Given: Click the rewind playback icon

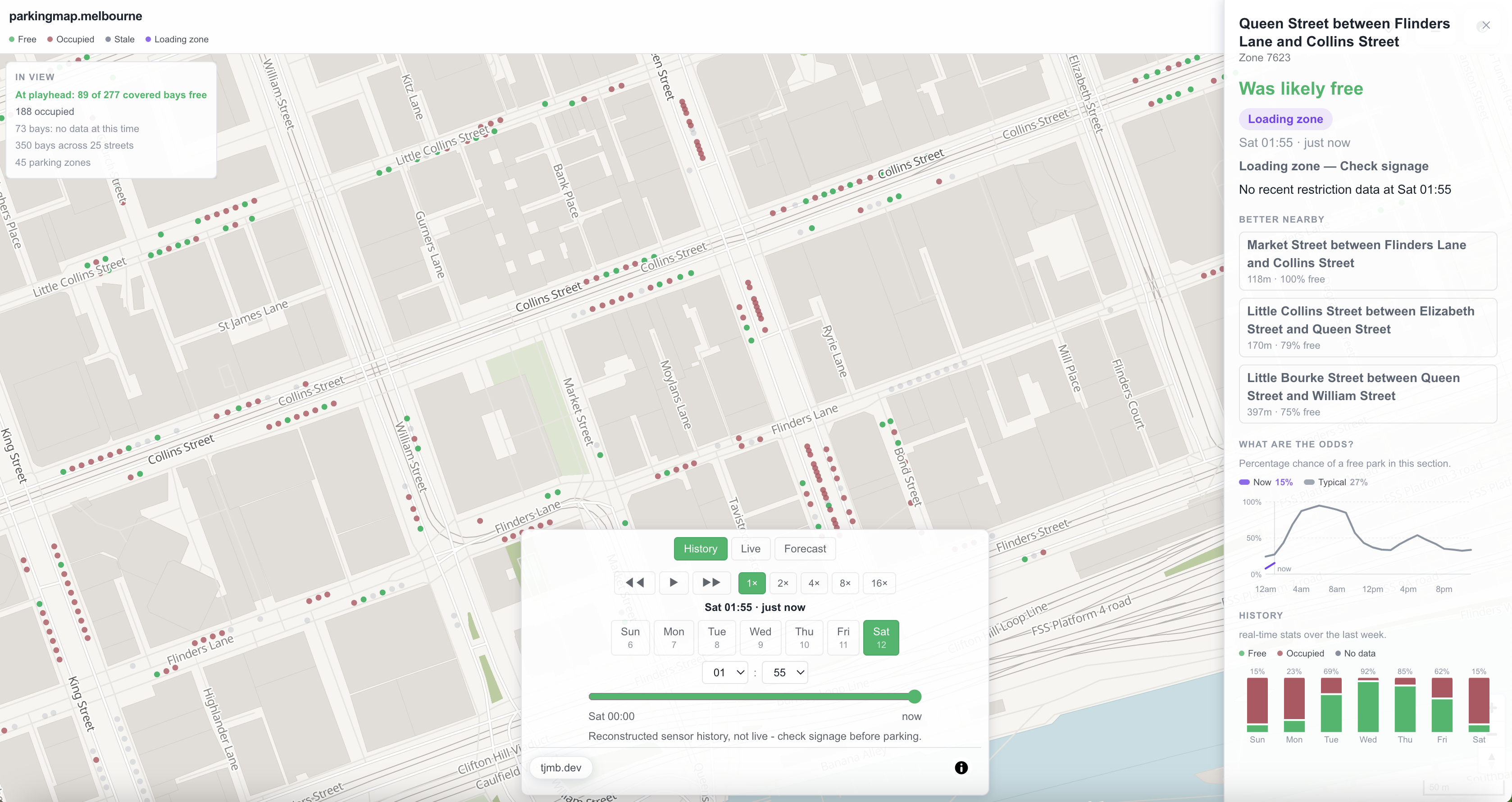Looking at the screenshot, I should click(634, 583).
